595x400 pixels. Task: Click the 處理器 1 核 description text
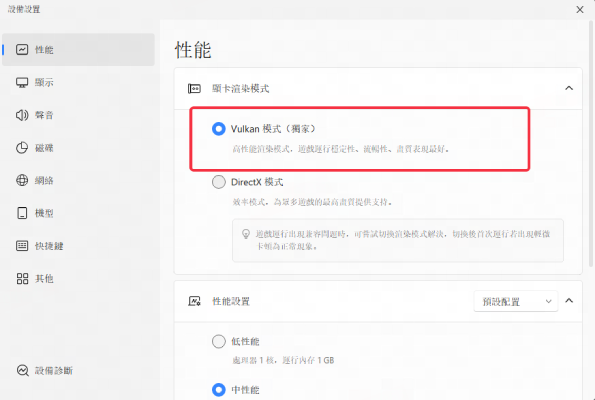[283, 360]
